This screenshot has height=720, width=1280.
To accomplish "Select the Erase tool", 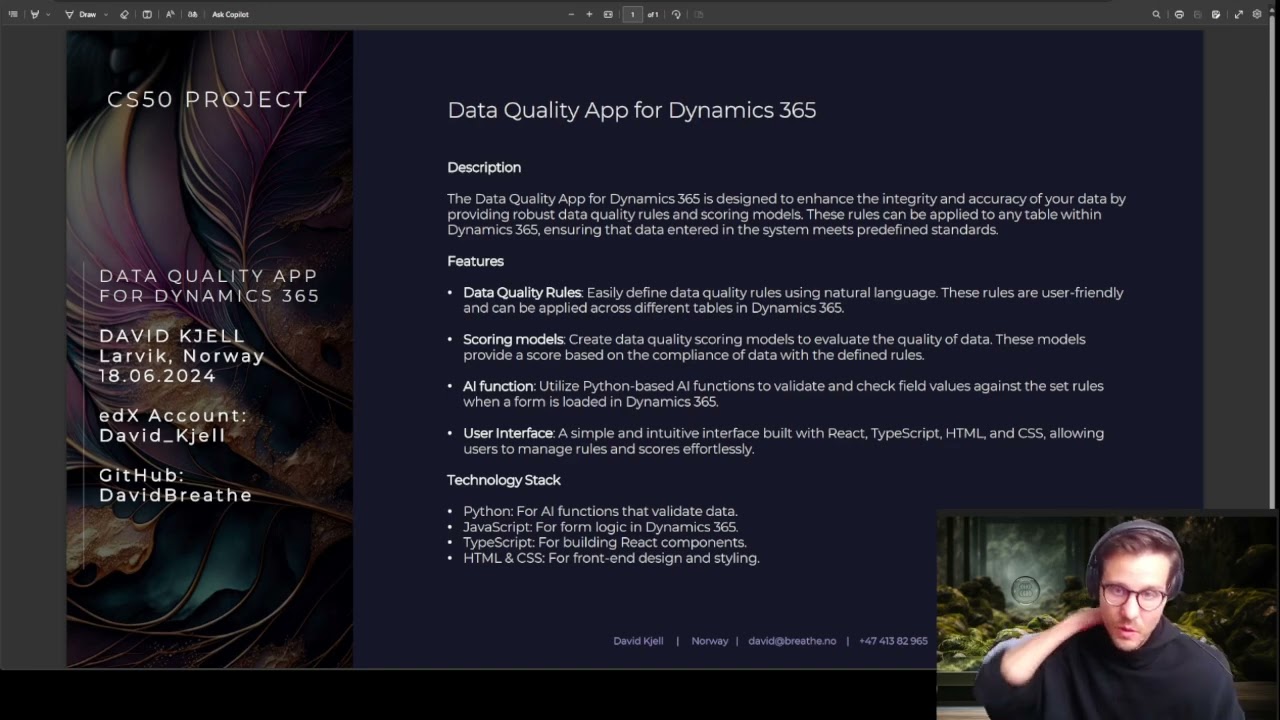I will click(124, 14).
